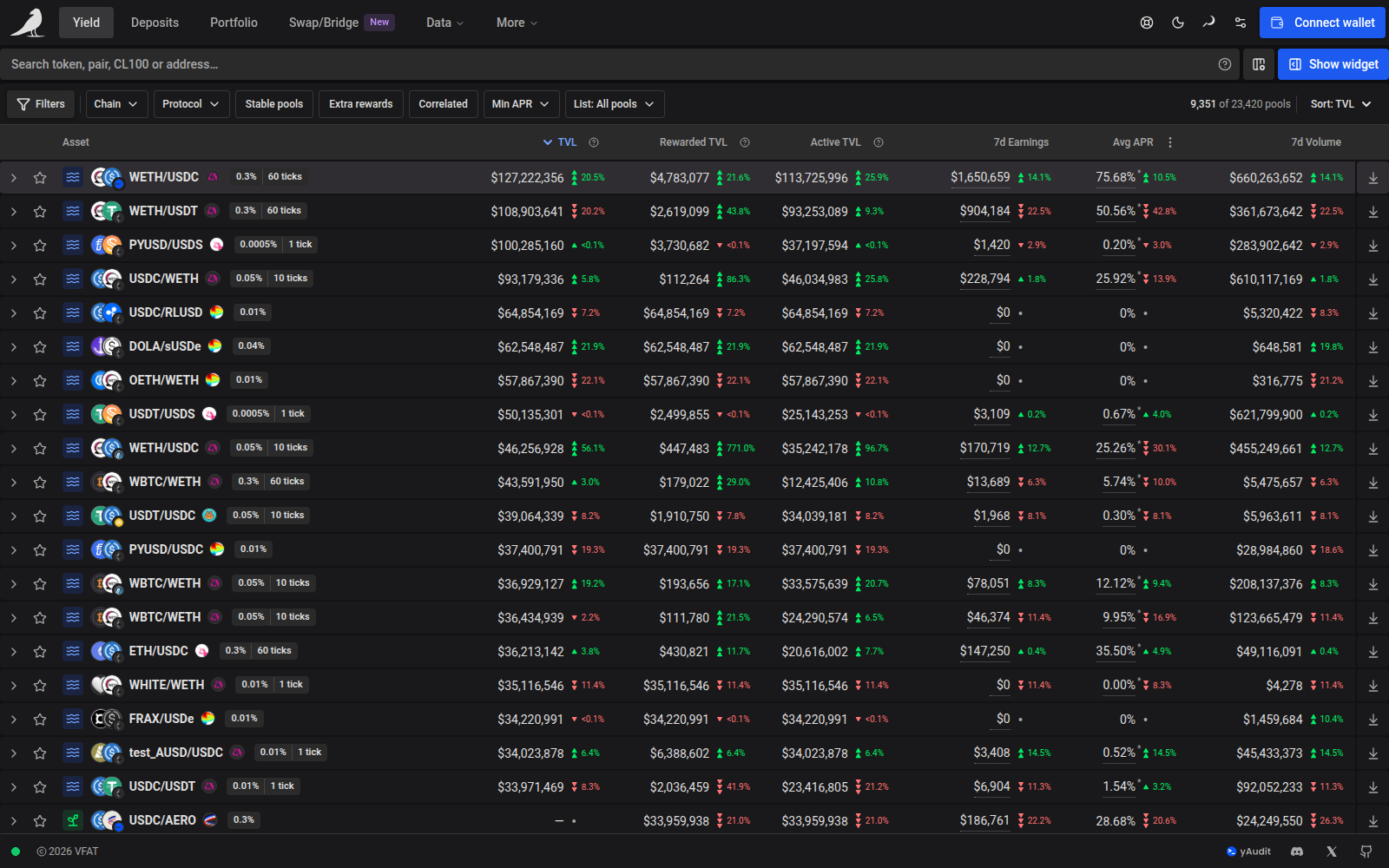Open the Discord icon in footer
Screen dimensions: 1389x868
1297,852
